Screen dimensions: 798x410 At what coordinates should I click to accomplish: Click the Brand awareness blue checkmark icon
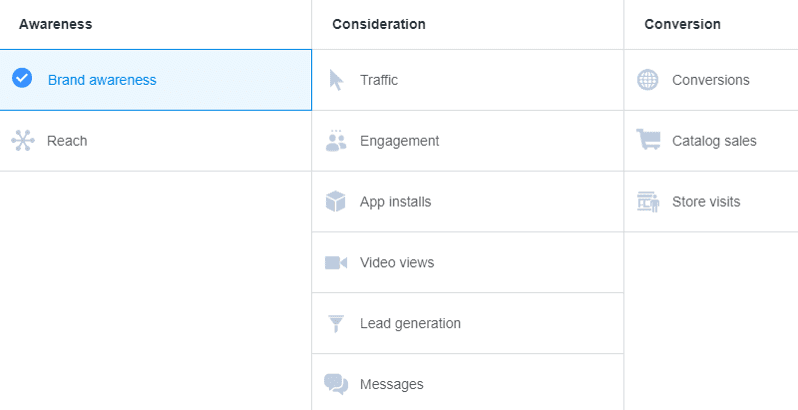[22, 79]
